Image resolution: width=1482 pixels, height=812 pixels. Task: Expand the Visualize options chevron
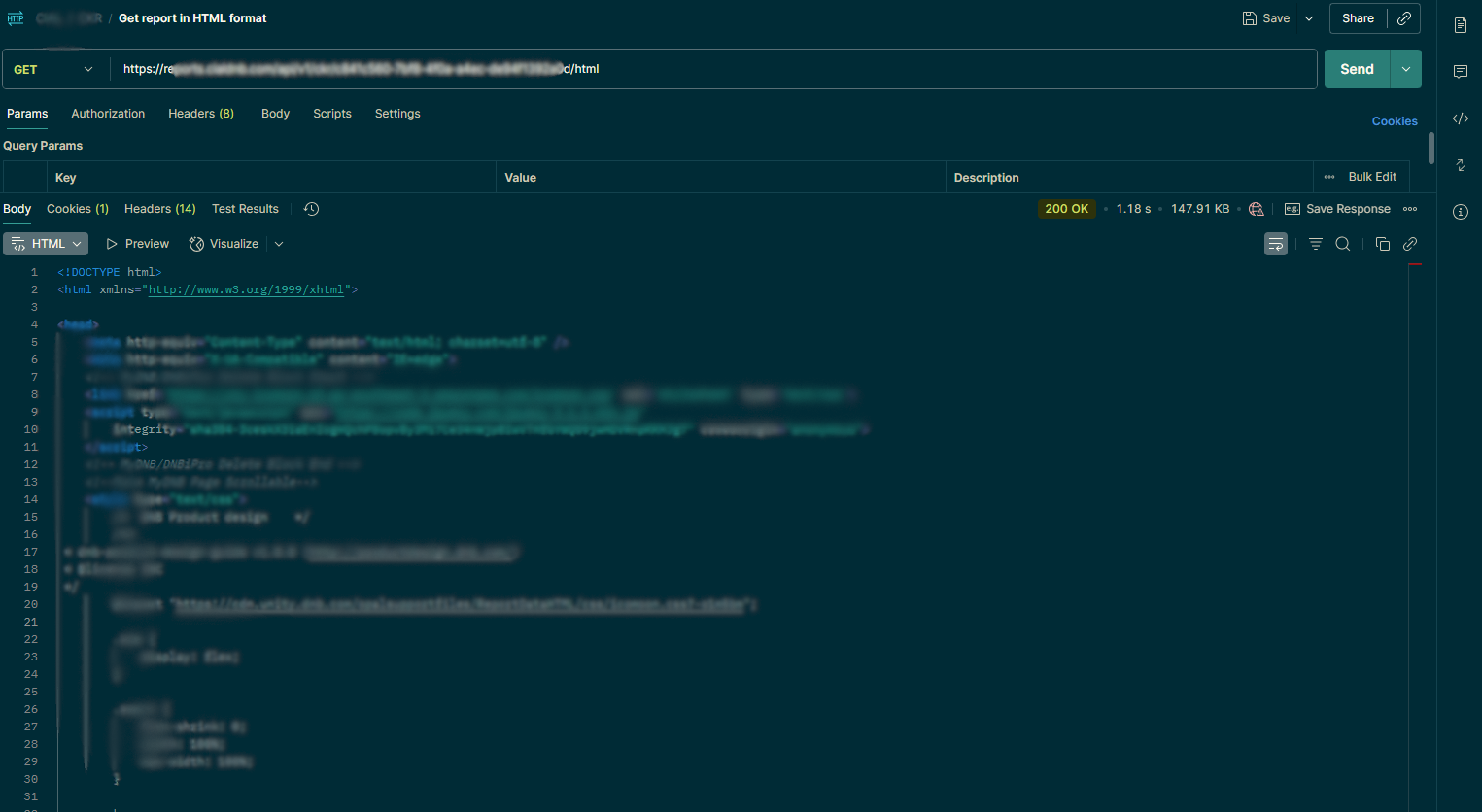(x=279, y=244)
